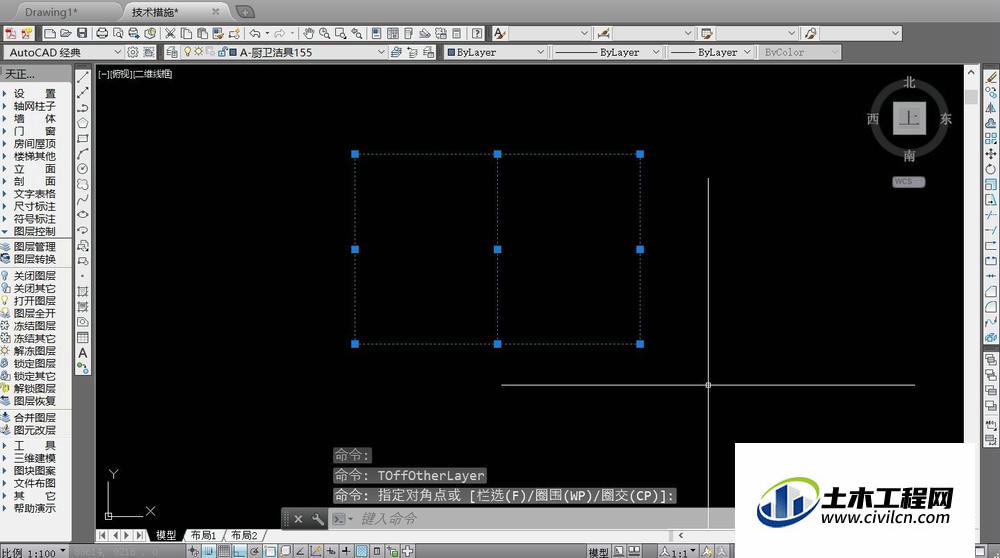Toggle Ortho mode in status bar
The height and width of the screenshot is (558, 1000).
(x=239, y=552)
